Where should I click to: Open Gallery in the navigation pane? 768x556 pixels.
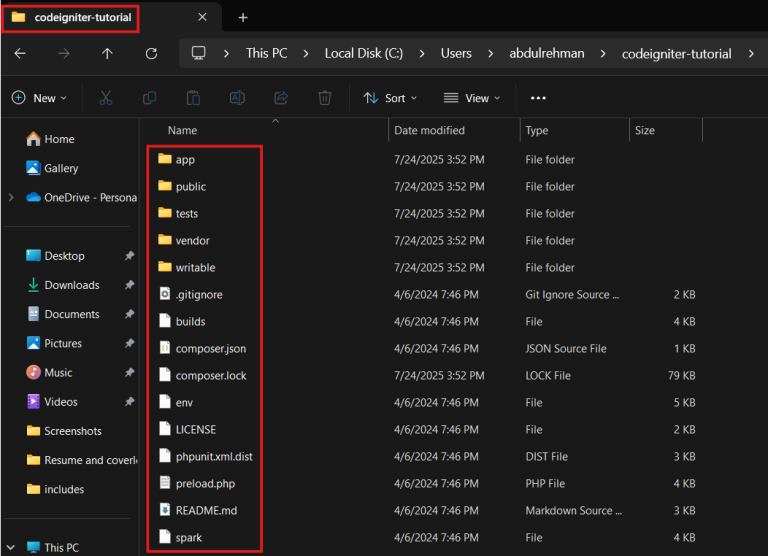click(x=52, y=168)
